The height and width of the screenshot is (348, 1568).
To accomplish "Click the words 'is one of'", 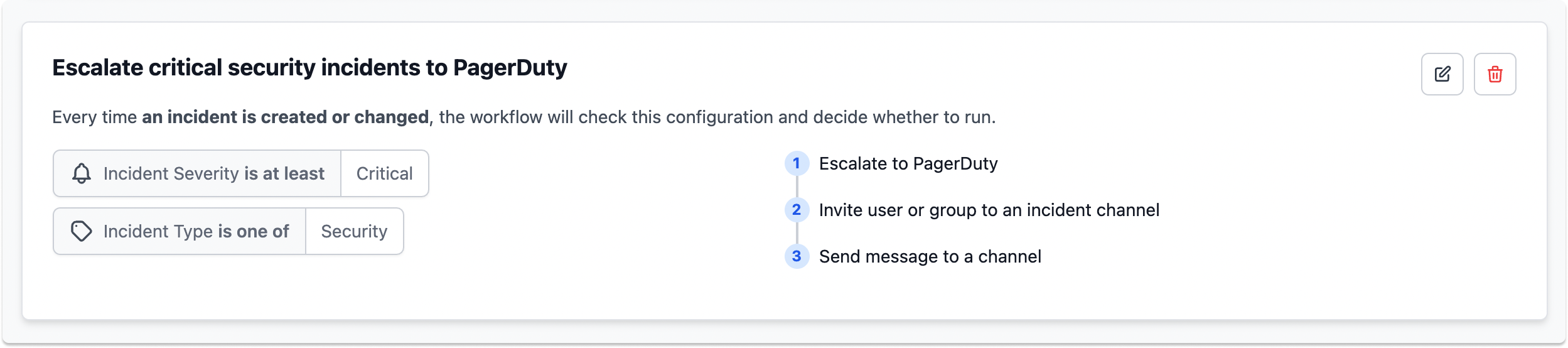I will (x=254, y=231).
